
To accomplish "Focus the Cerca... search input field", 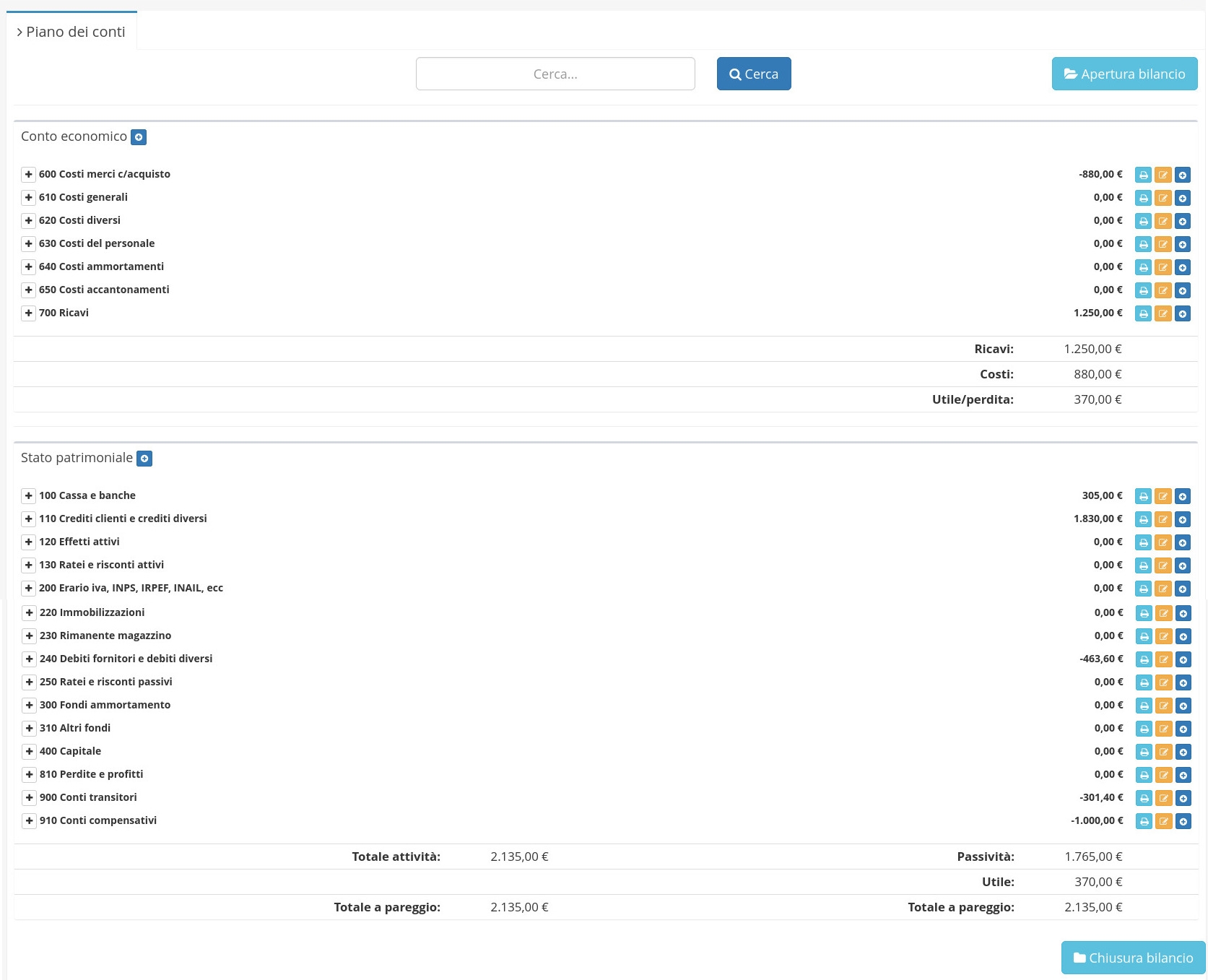I will [x=555, y=74].
